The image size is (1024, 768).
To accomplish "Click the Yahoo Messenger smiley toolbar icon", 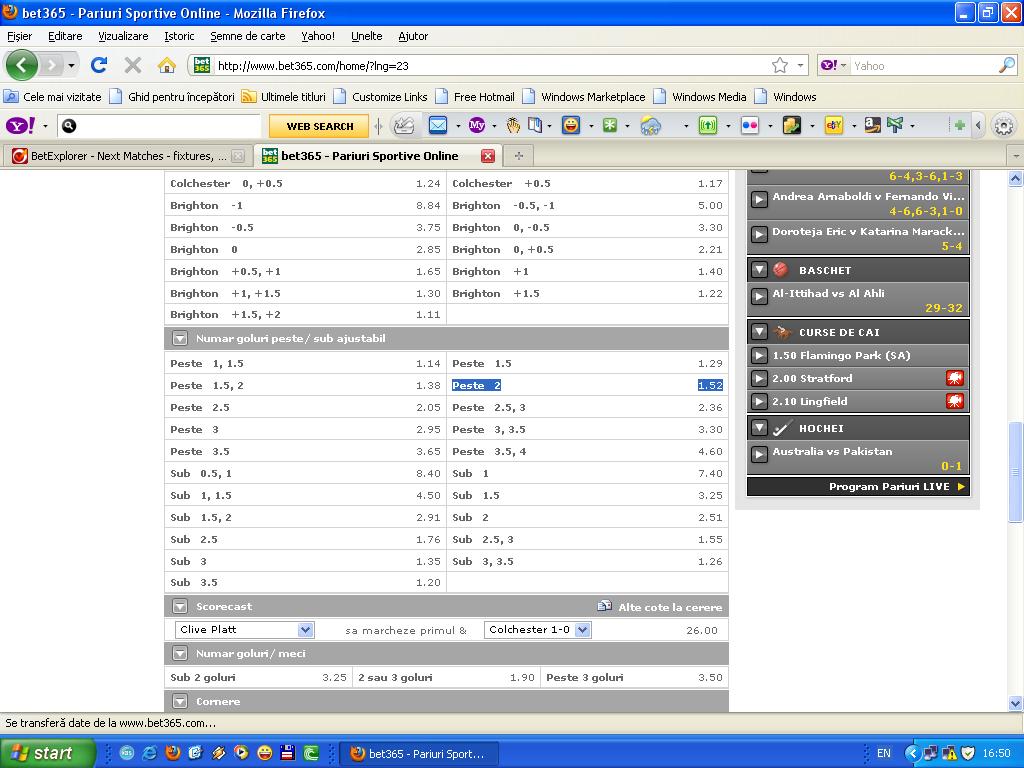I will tap(571, 125).
